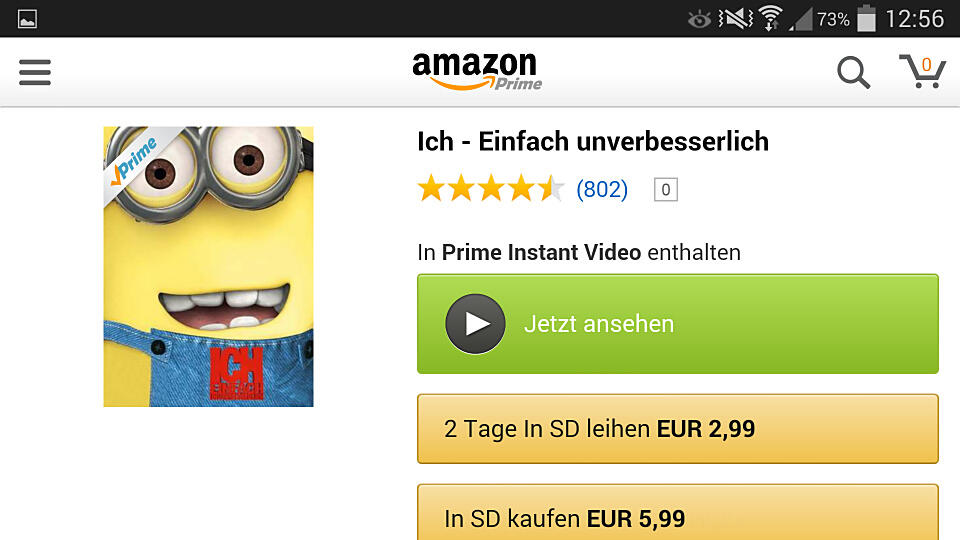Rent in SD for EUR 2,99
The image size is (960, 540).
pos(678,429)
